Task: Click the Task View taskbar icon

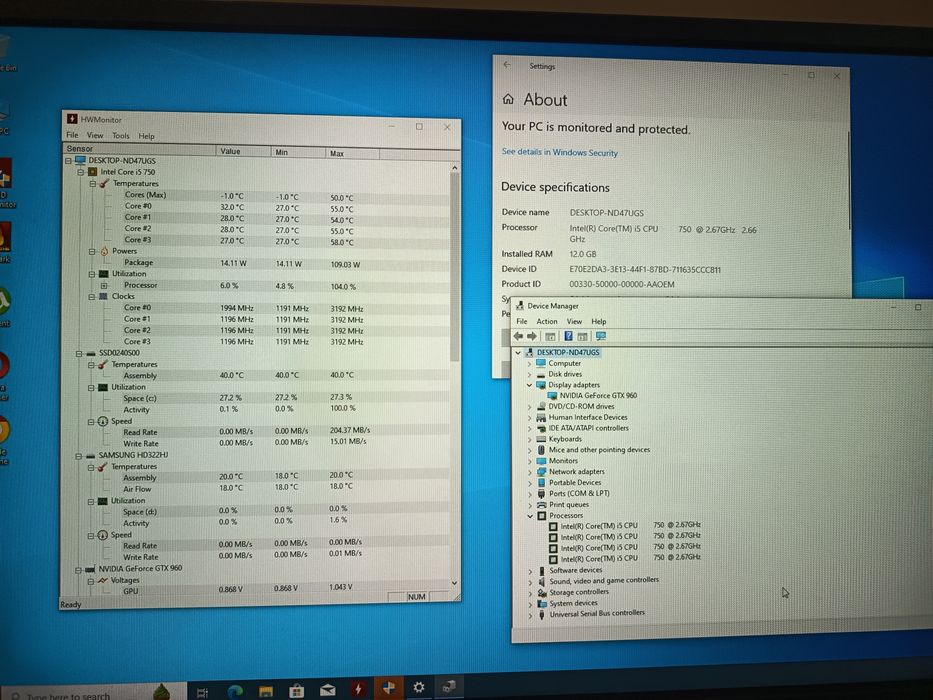Action: click(202, 692)
